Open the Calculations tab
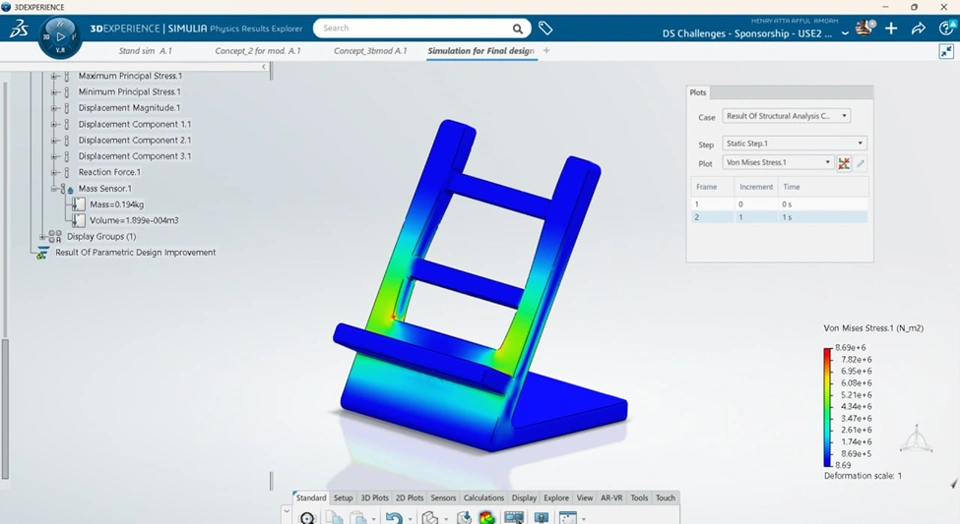 tap(484, 498)
